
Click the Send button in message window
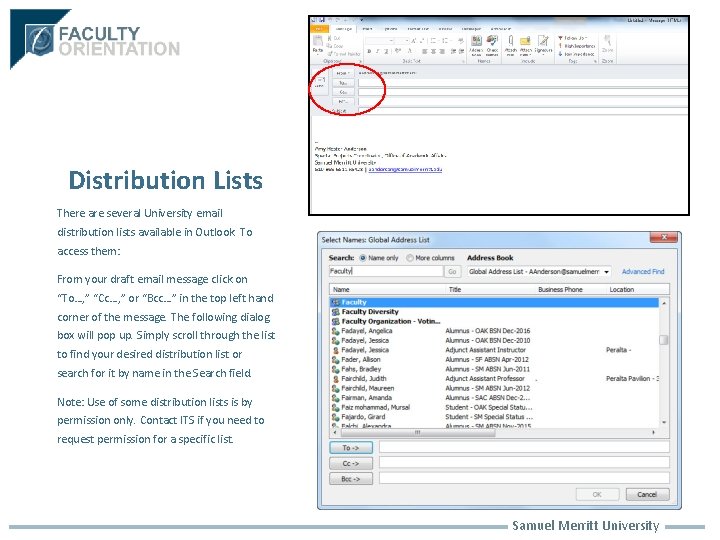coord(320,83)
